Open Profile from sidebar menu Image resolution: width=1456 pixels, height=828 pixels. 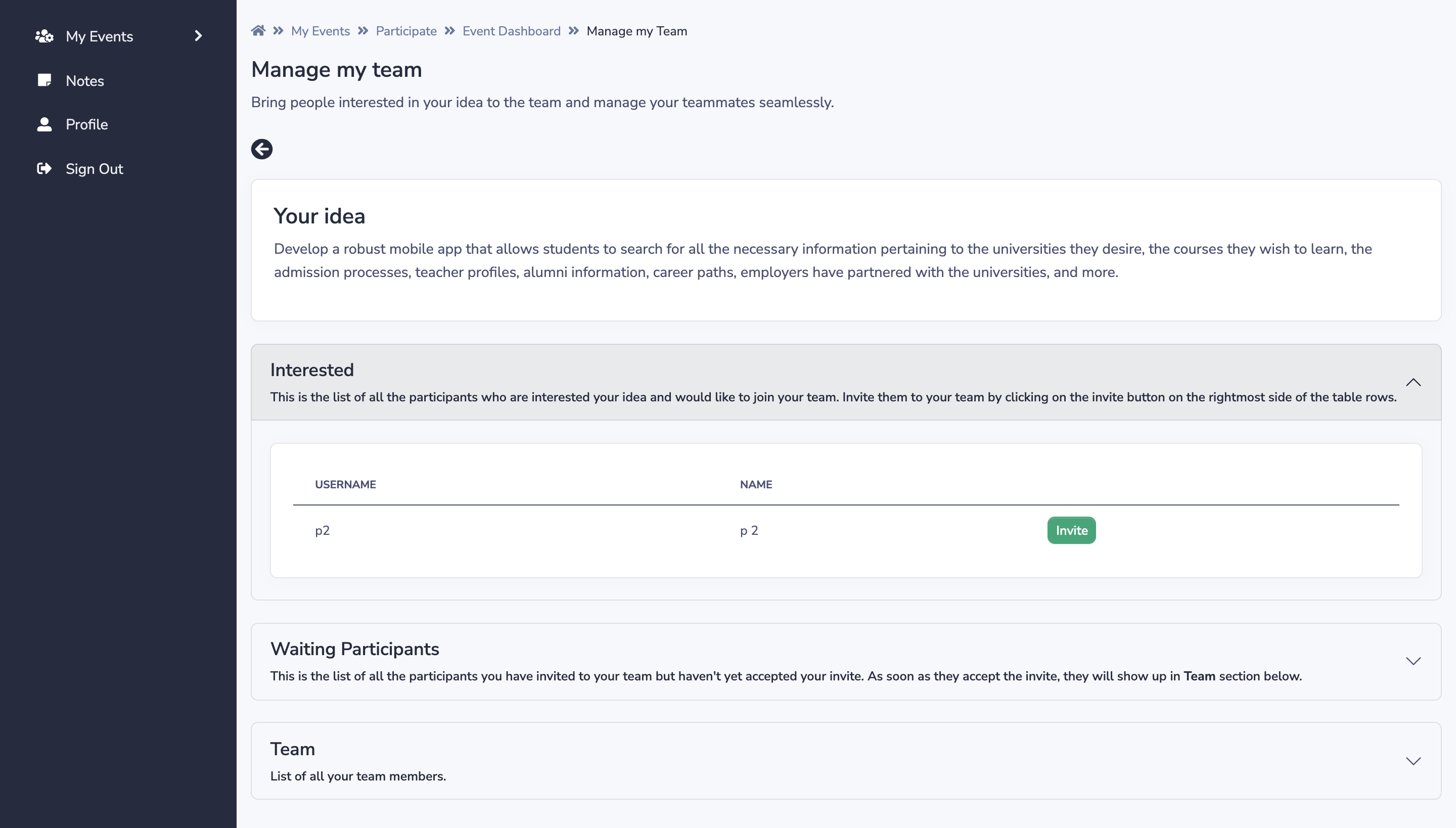click(x=86, y=124)
